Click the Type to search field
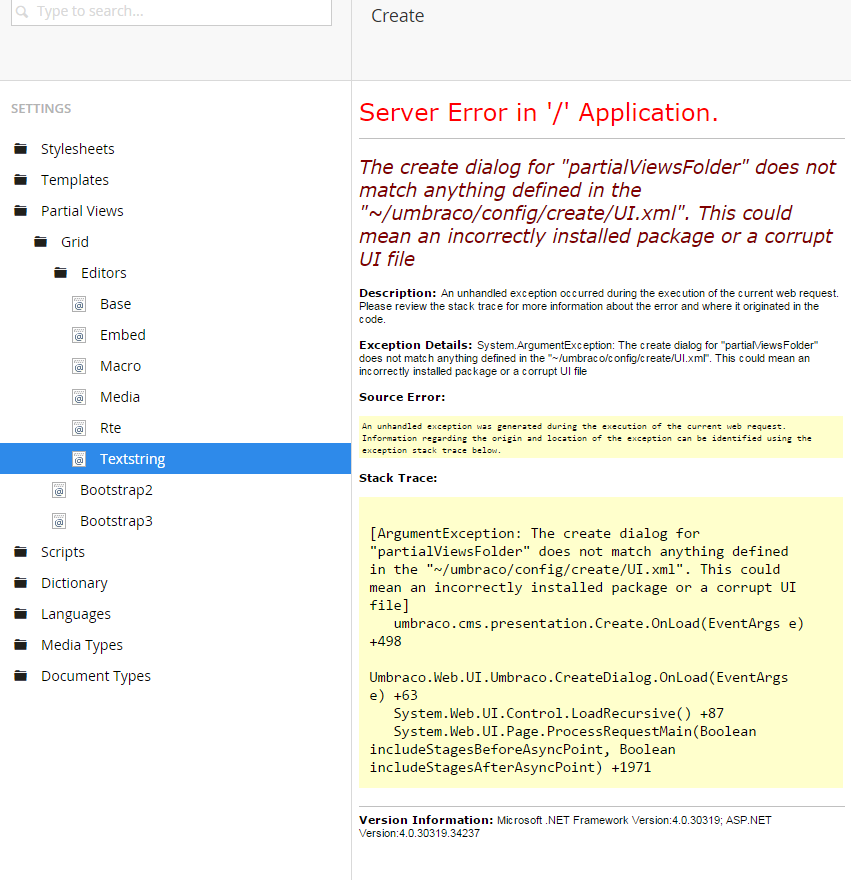Screen dimensions: 851x880 pos(180,12)
